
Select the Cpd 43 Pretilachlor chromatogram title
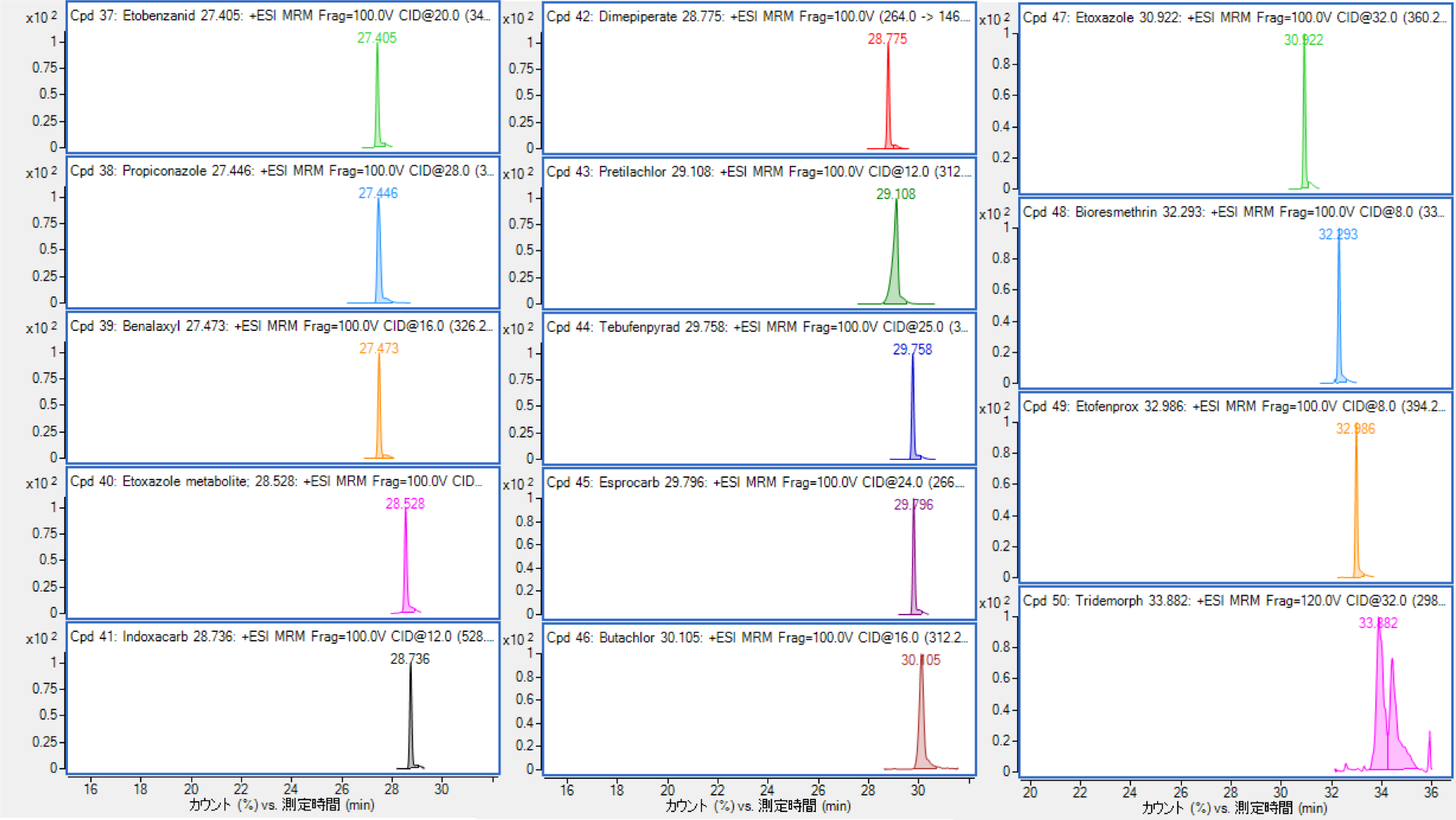click(x=759, y=171)
